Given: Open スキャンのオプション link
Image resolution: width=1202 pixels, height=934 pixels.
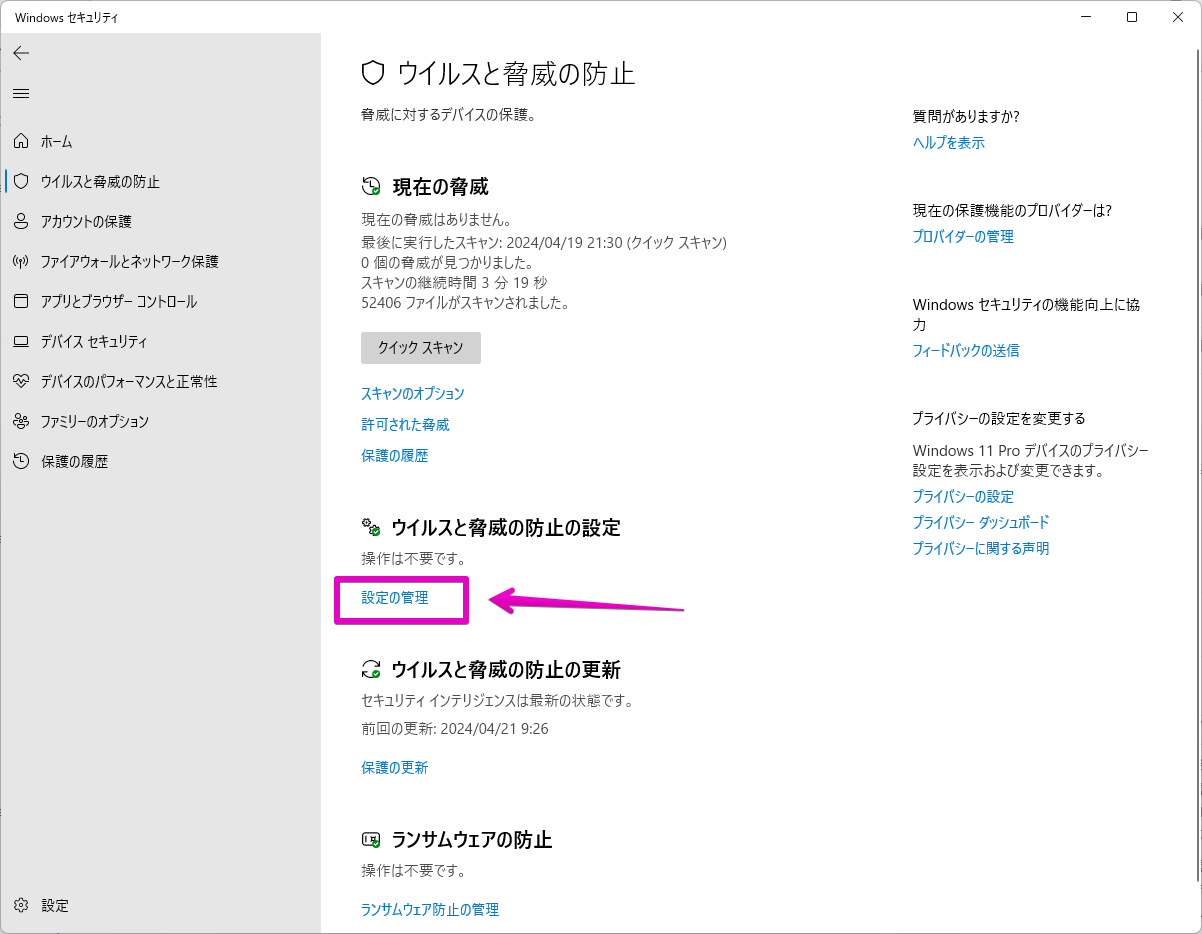Looking at the screenshot, I should (x=412, y=393).
